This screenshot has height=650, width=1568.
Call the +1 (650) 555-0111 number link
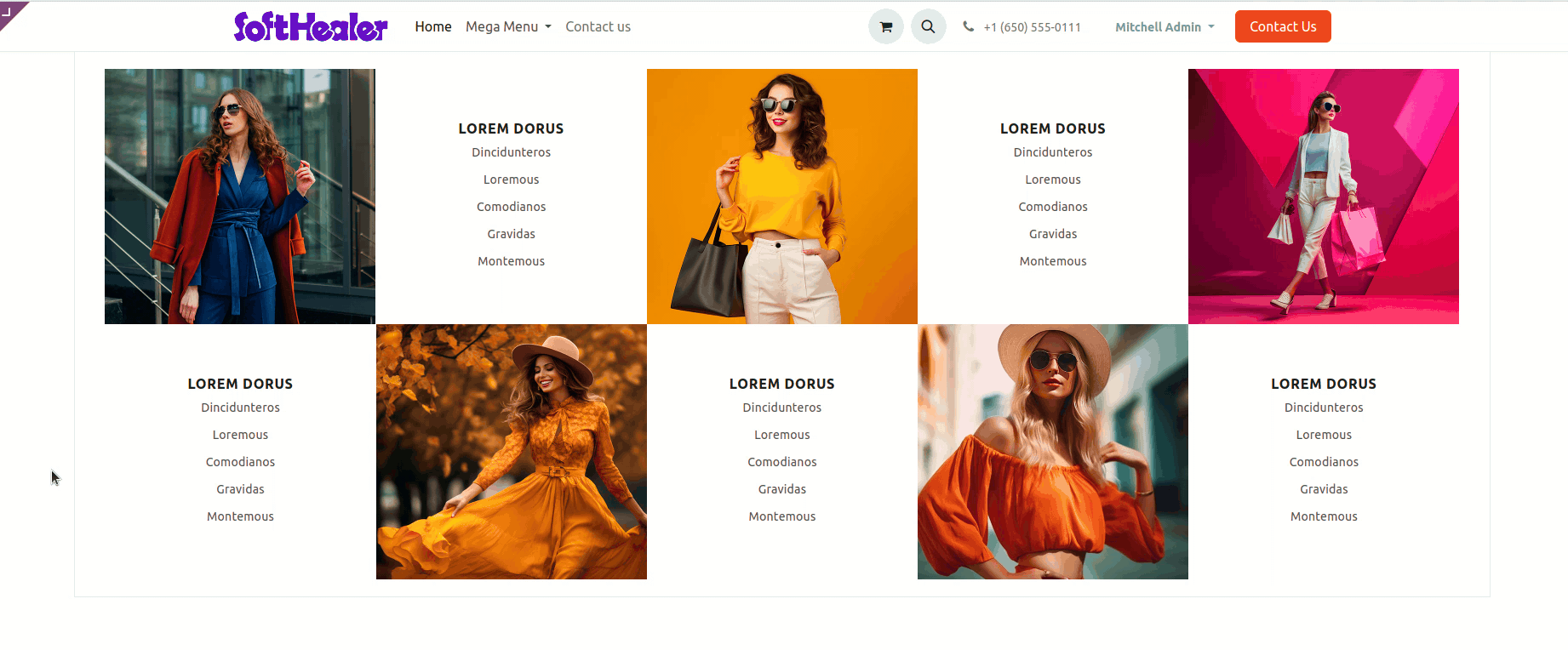coord(1032,27)
